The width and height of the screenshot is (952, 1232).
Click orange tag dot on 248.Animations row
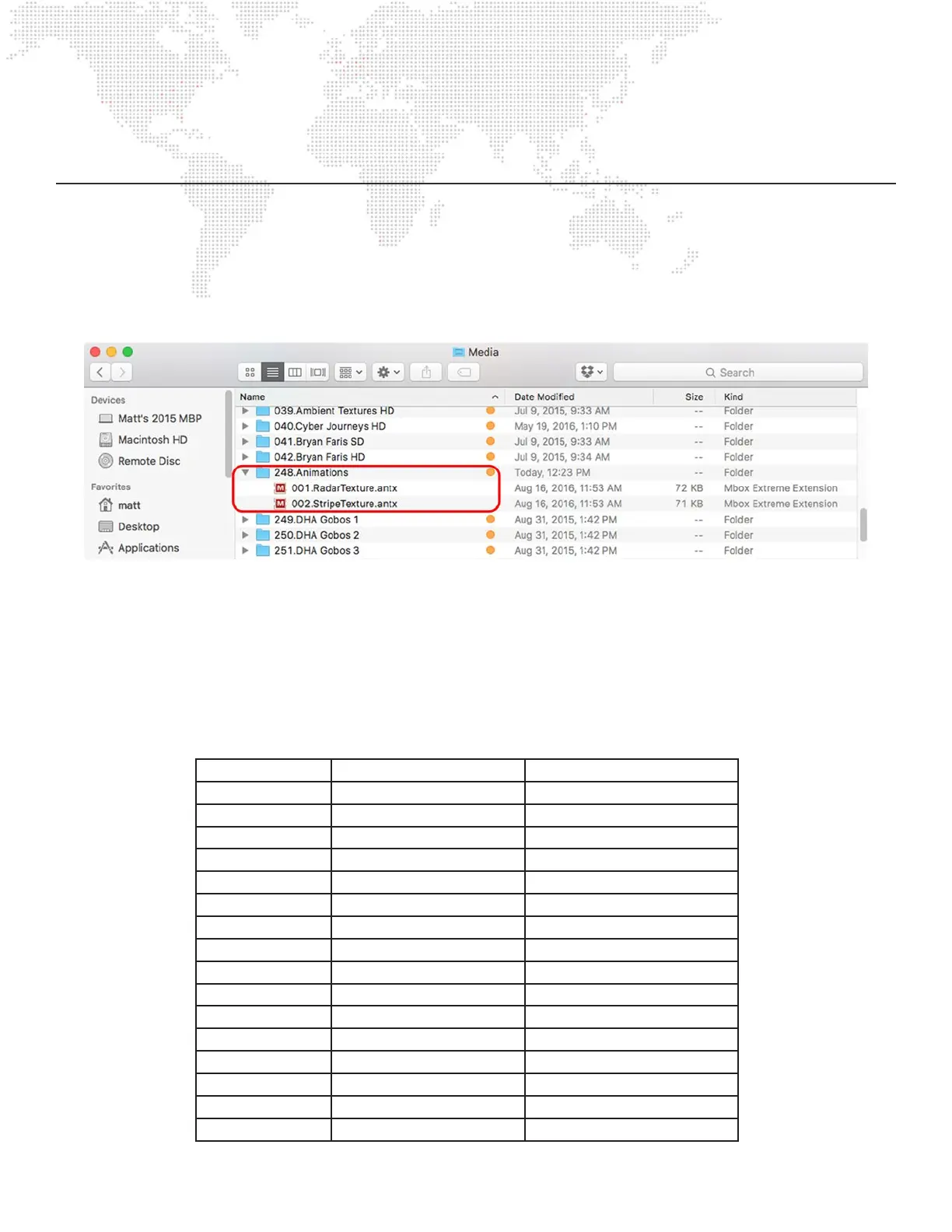491,472
